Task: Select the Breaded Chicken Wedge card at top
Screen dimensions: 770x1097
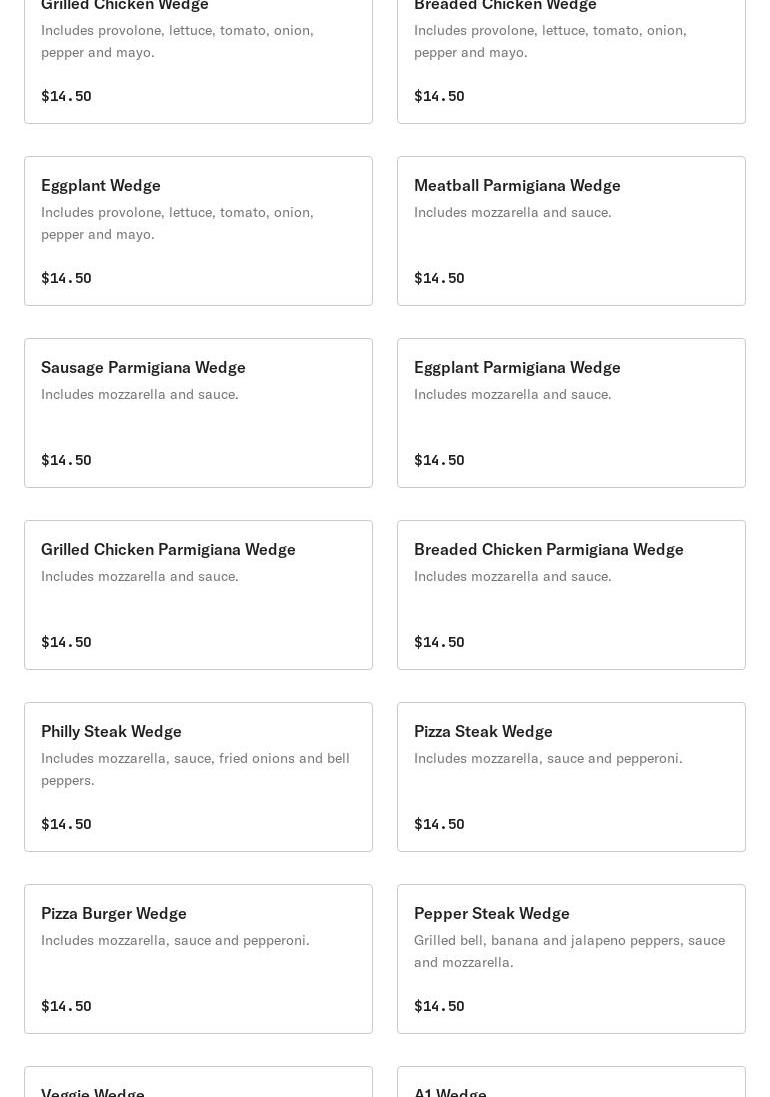Action: (x=571, y=60)
